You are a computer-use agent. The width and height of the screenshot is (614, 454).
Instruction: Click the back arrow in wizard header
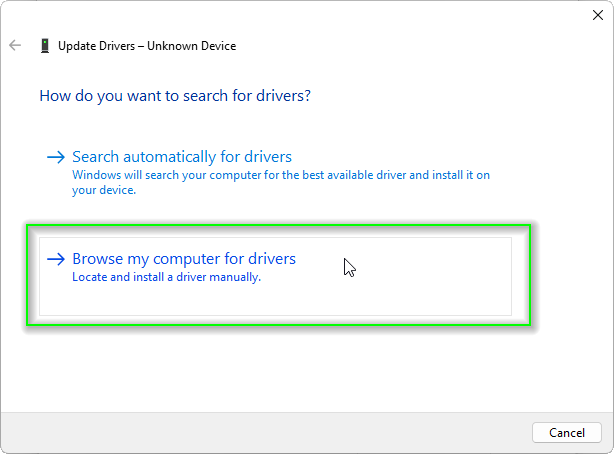[x=15, y=46]
